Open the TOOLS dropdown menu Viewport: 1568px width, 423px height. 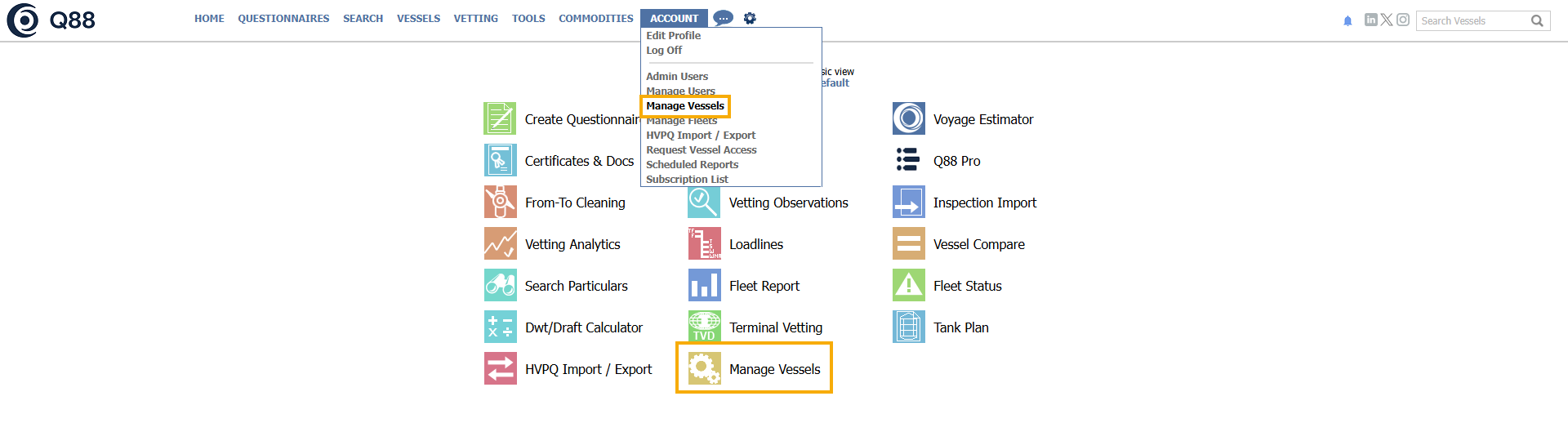[x=528, y=18]
